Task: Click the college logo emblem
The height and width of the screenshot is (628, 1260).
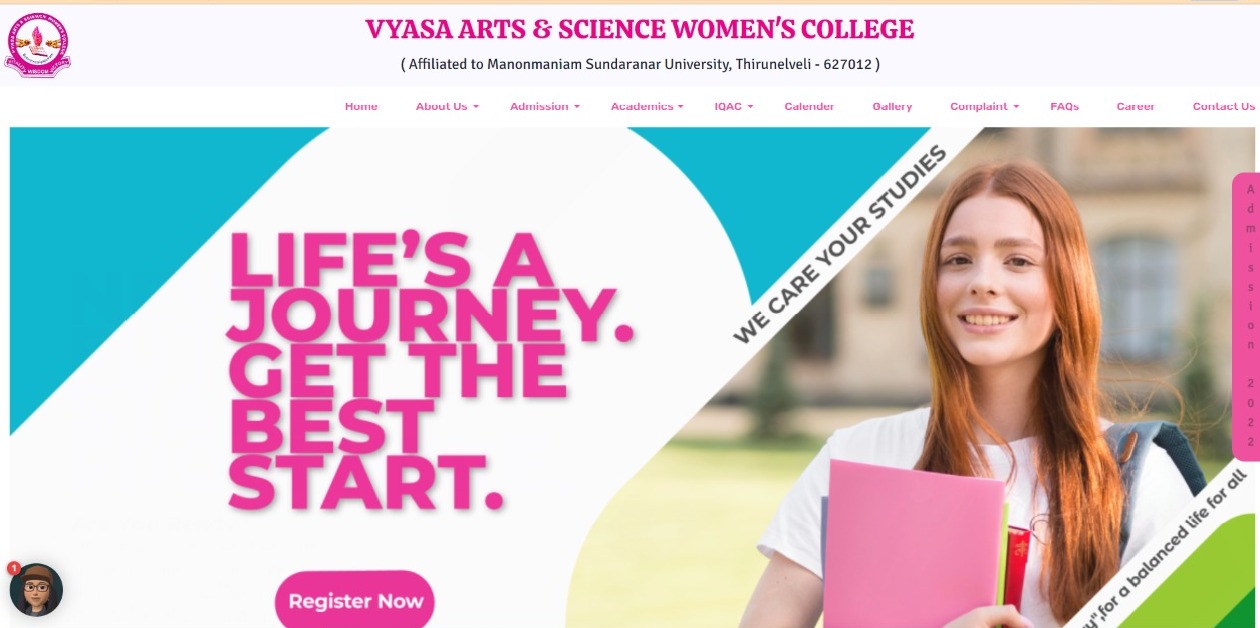Action: pyautogui.click(x=37, y=45)
